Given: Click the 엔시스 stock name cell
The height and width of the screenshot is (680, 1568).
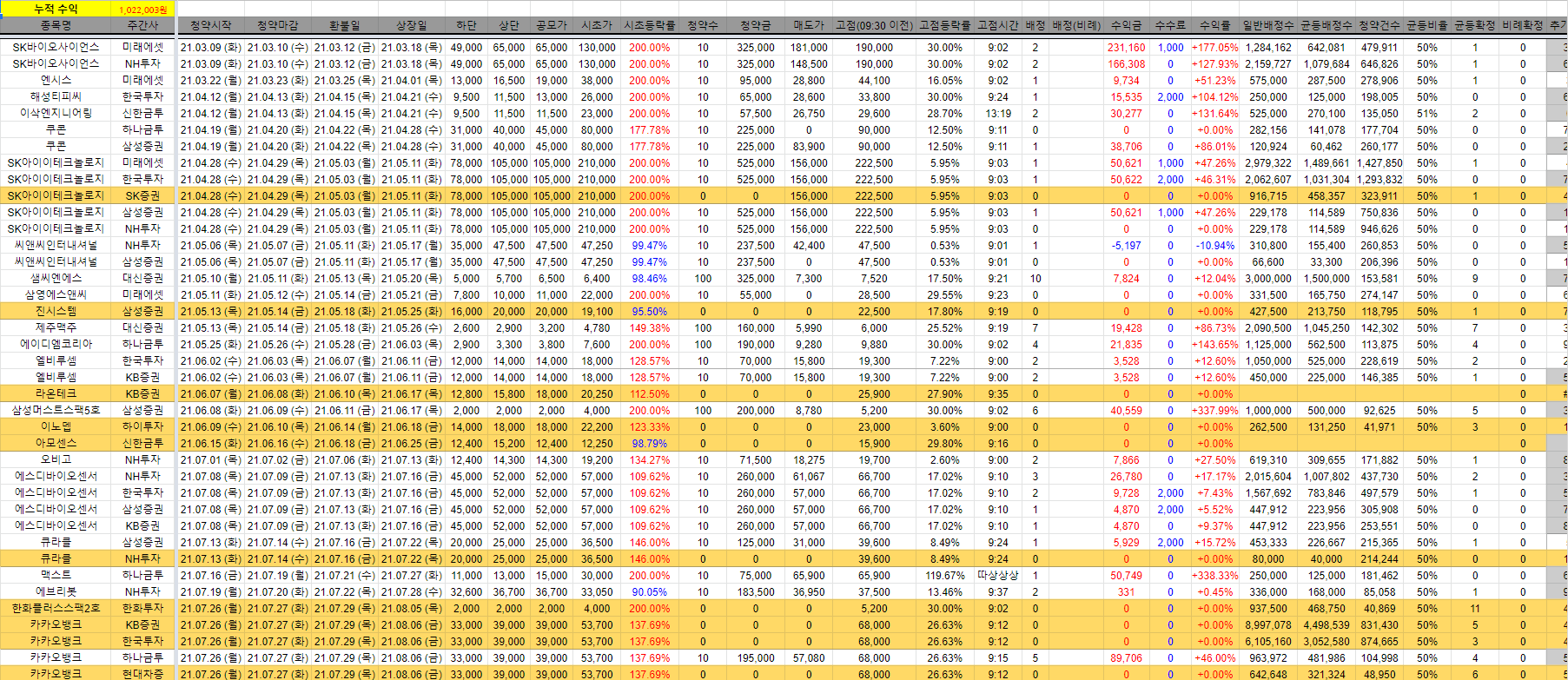Looking at the screenshot, I should pyautogui.click(x=56, y=80).
